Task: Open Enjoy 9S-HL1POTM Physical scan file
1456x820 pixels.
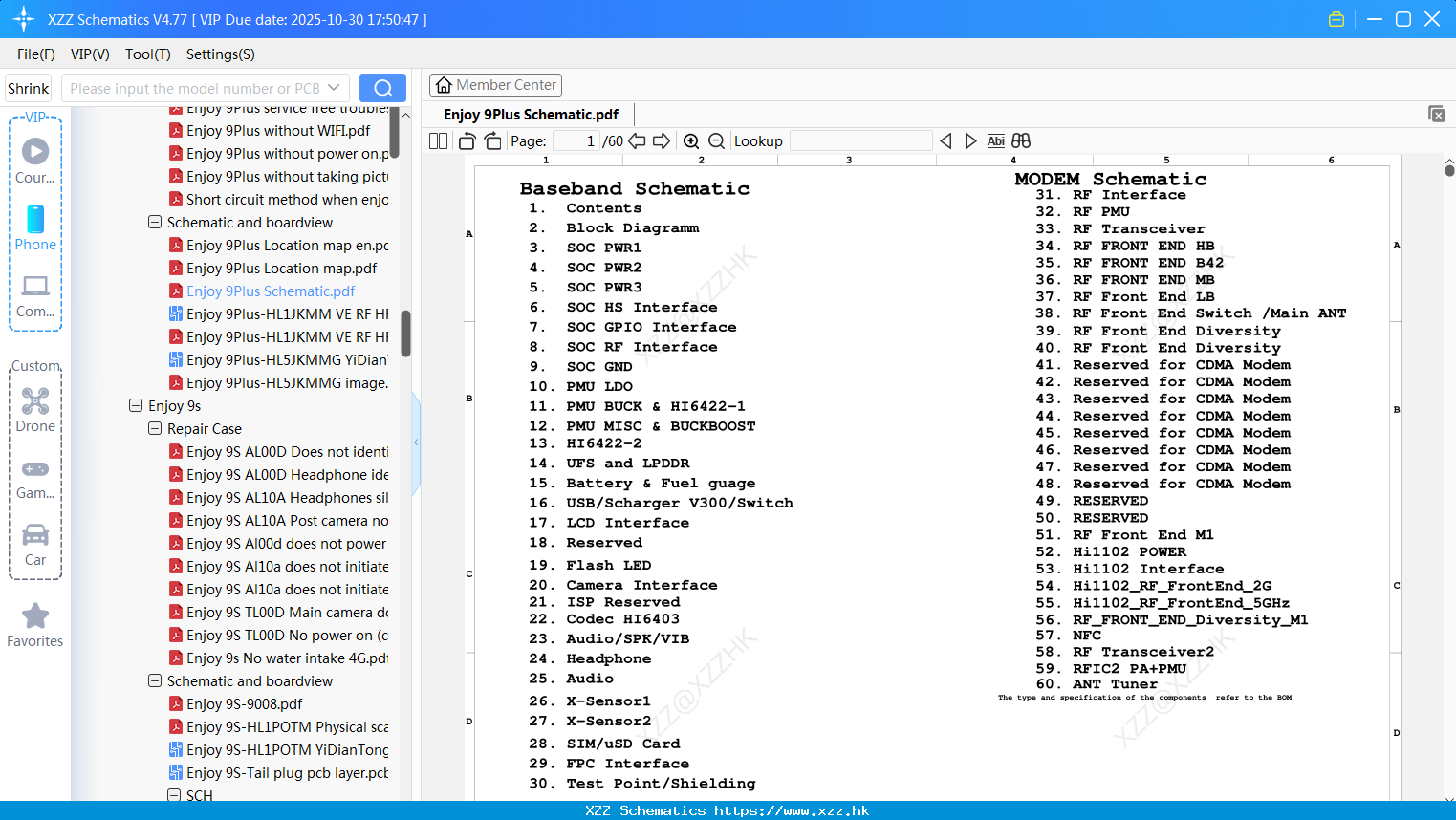Action: click(278, 726)
